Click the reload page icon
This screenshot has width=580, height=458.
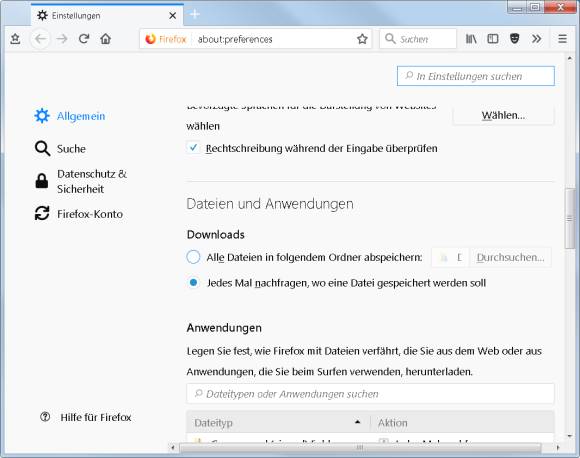pyautogui.click(x=84, y=38)
